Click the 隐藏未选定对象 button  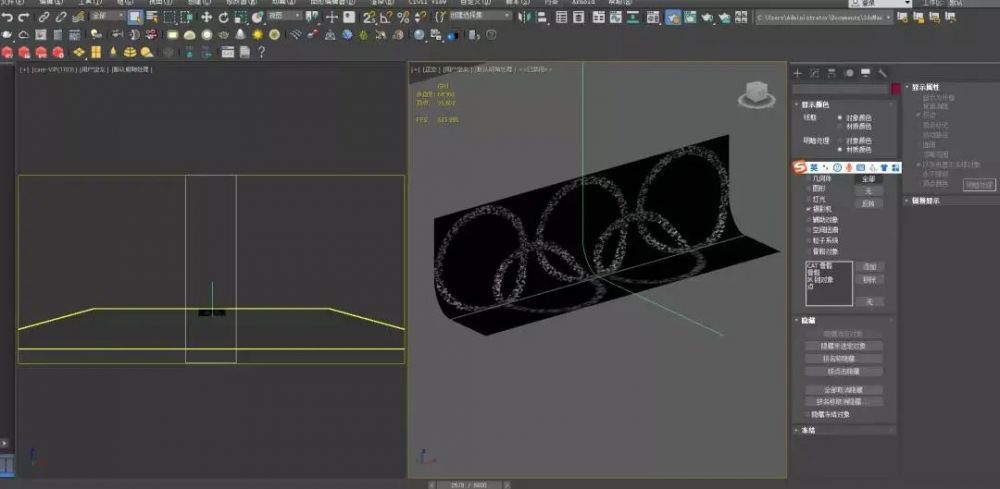844,346
